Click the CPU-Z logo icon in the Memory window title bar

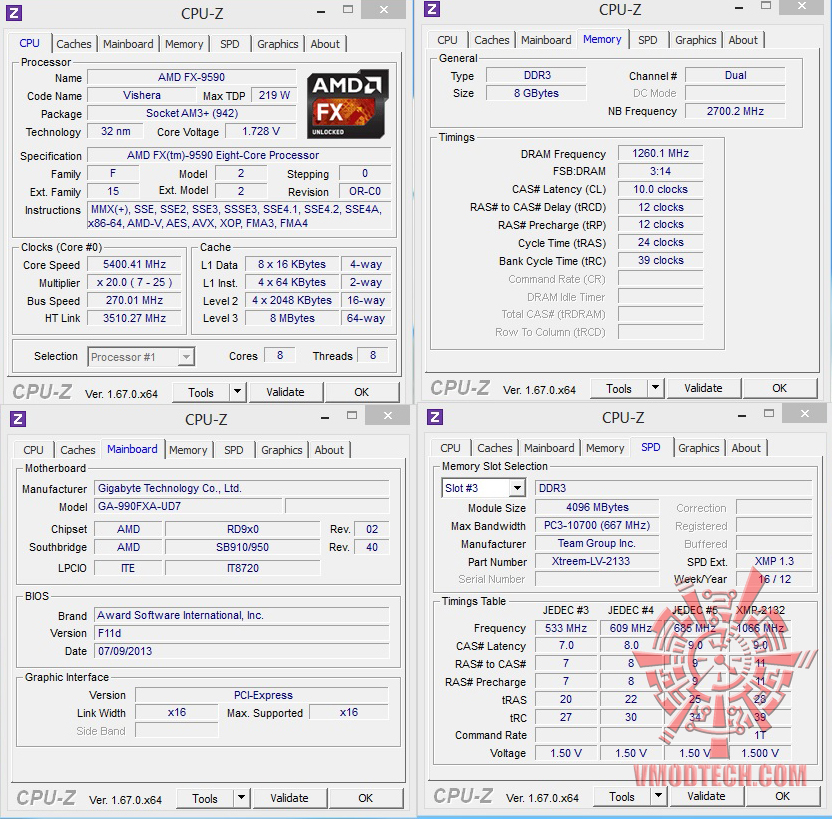coord(432,9)
